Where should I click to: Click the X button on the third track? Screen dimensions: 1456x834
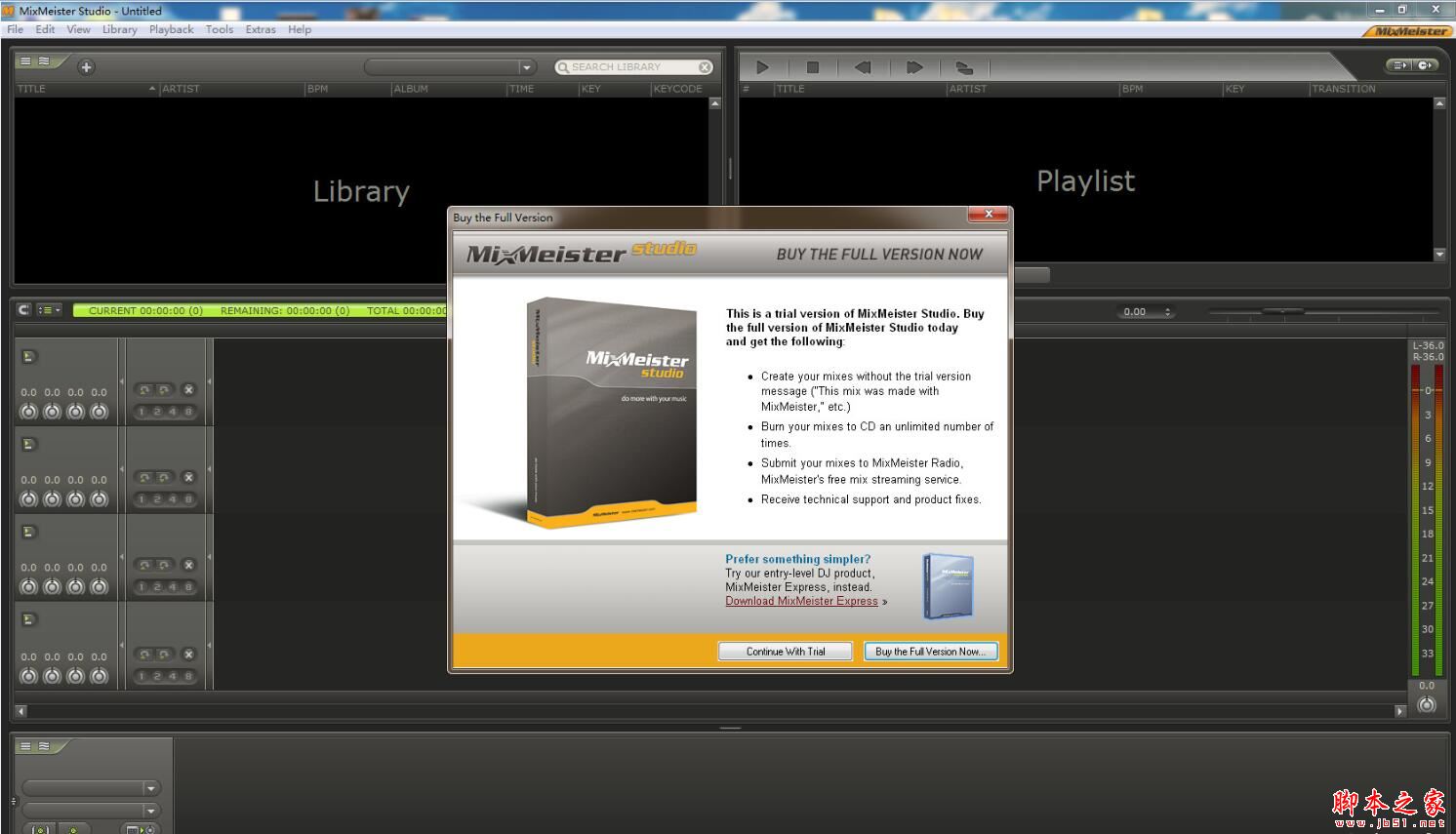click(x=189, y=566)
